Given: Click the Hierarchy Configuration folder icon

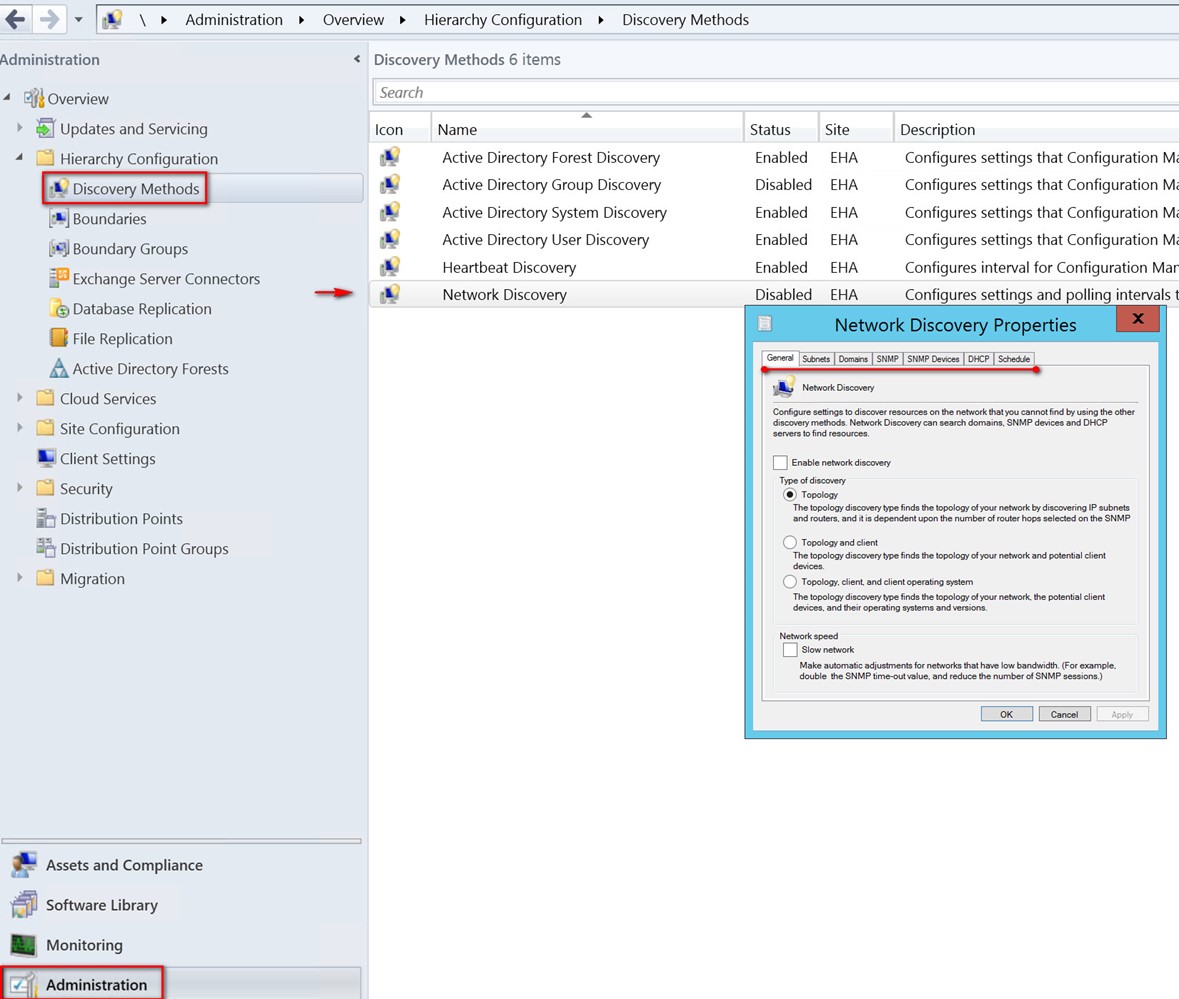Looking at the screenshot, I should tap(46, 159).
